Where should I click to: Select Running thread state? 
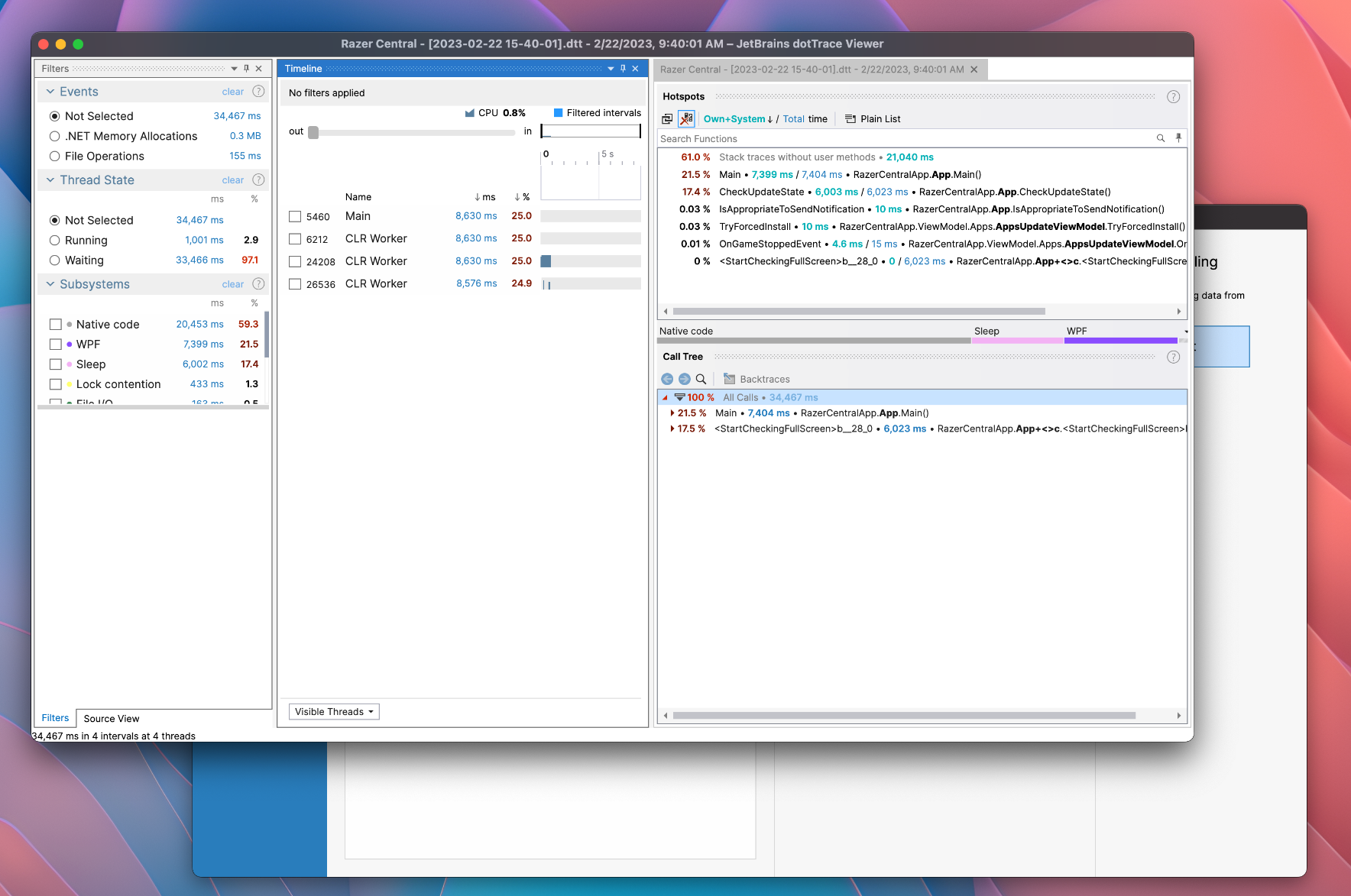tap(54, 240)
